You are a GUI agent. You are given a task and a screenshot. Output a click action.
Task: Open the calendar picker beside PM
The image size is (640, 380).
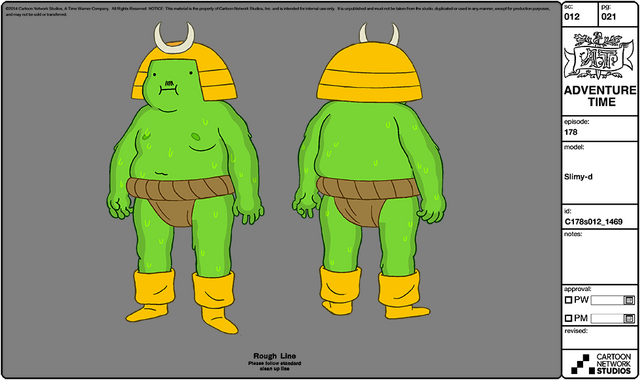629,318
